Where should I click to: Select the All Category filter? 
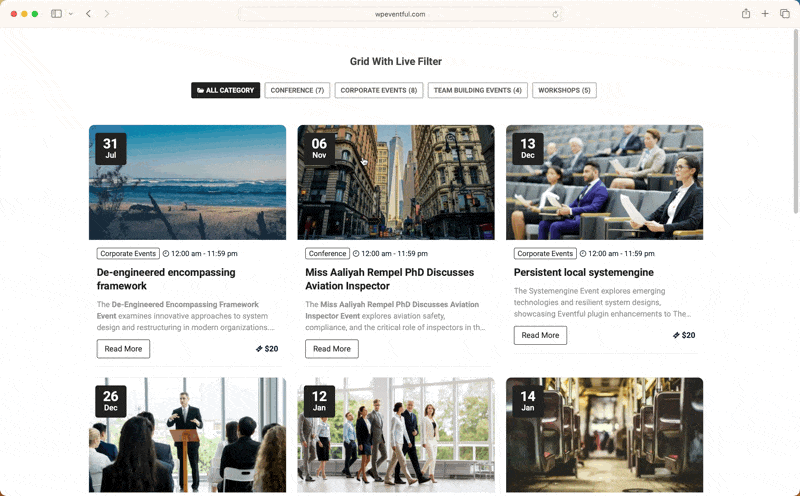226,90
